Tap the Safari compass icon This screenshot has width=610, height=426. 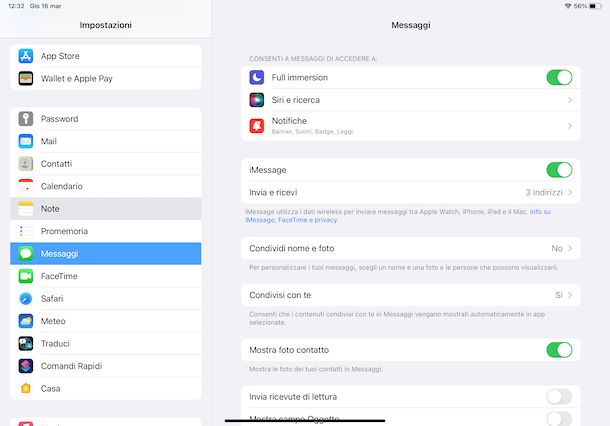click(26, 299)
